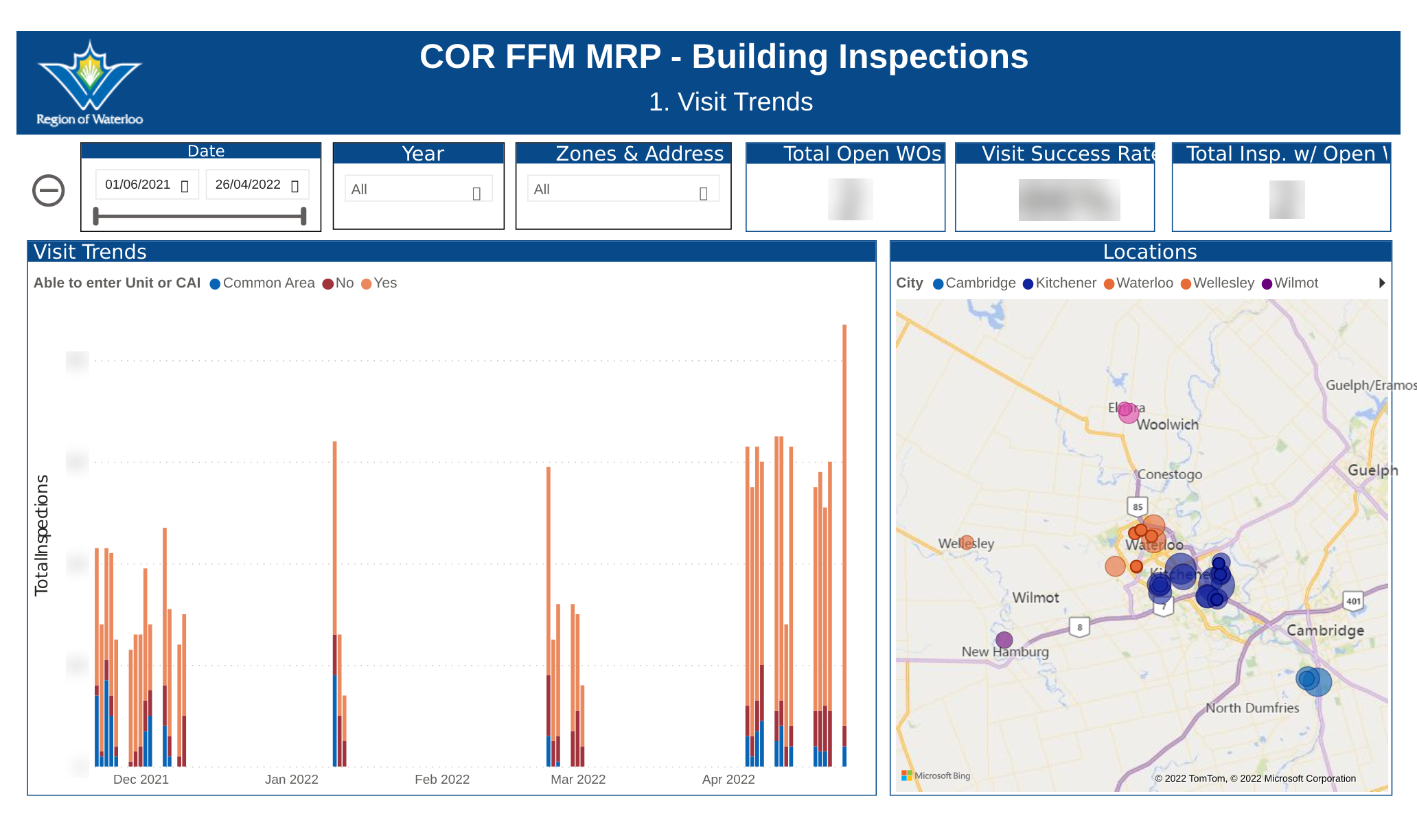Image resolution: width=1417 pixels, height=840 pixels.
Task: Open the calendar picker for the start date
Action: click(184, 185)
